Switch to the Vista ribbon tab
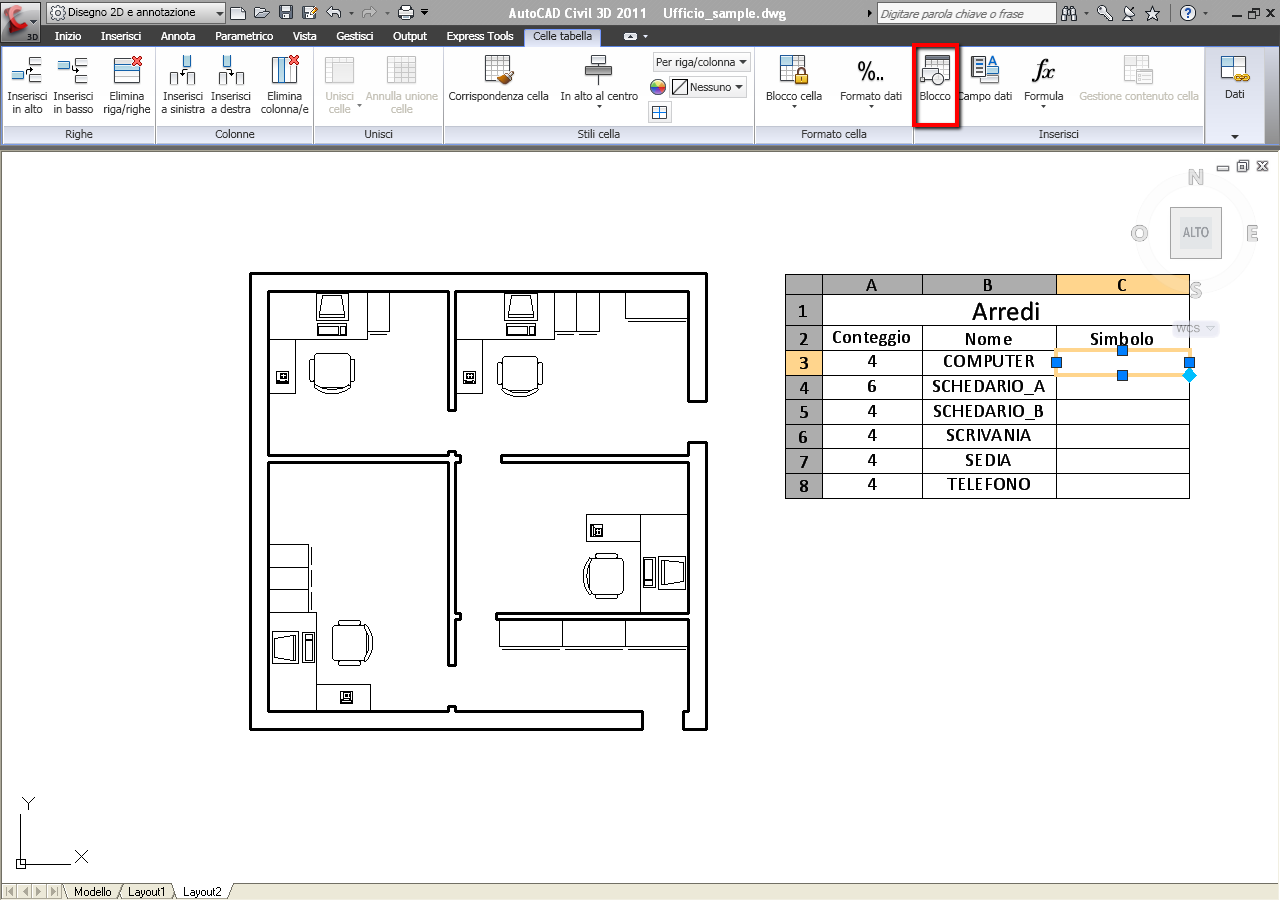 (305, 36)
